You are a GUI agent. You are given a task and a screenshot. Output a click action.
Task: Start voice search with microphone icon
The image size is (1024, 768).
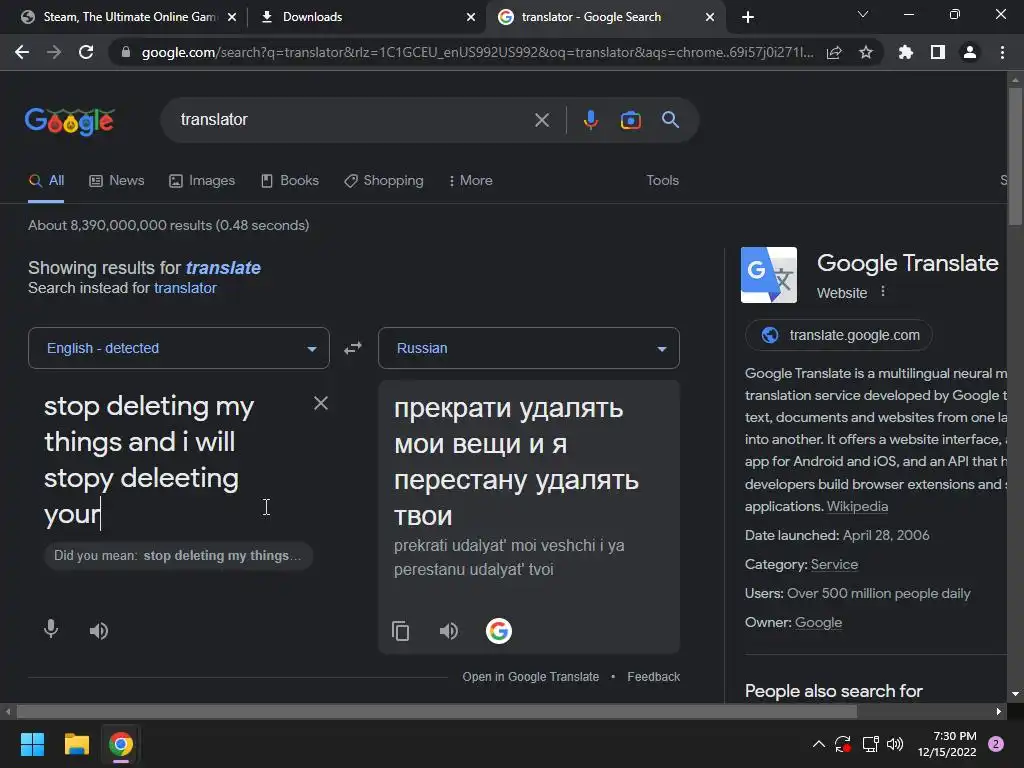click(x=590, y=120)
